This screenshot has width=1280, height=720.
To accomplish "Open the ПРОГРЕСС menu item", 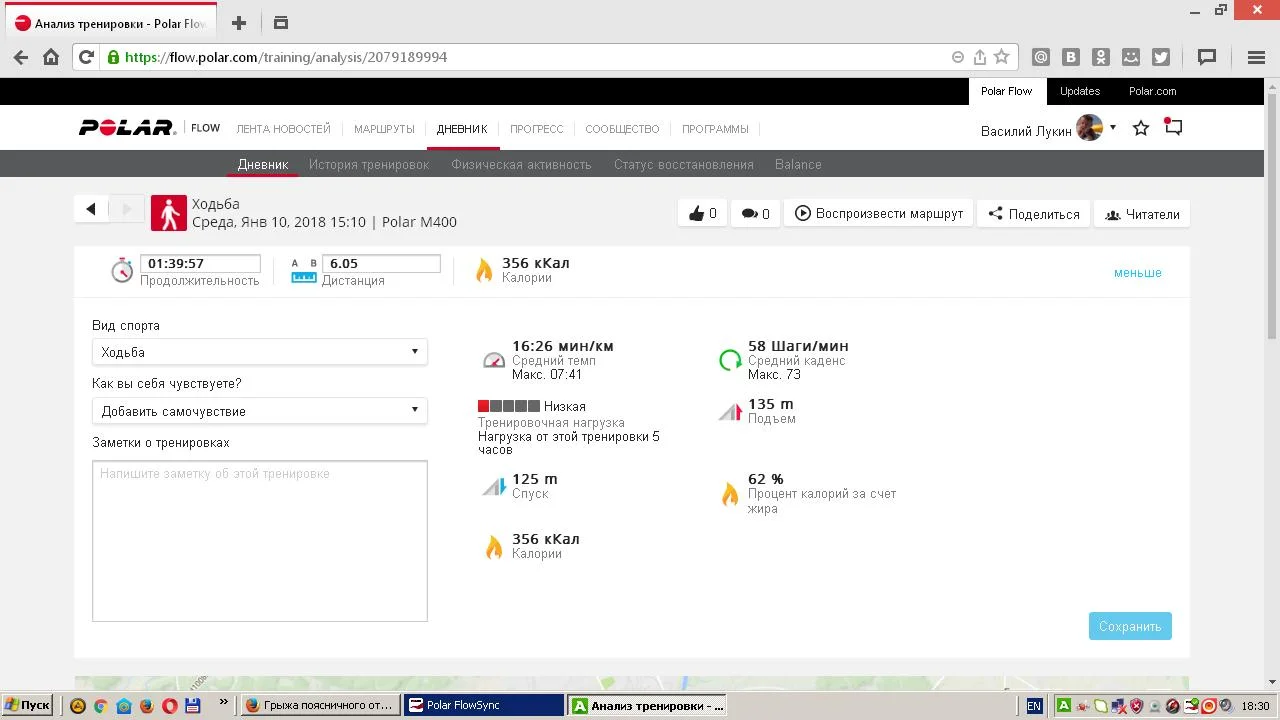I will coord(536,129).
